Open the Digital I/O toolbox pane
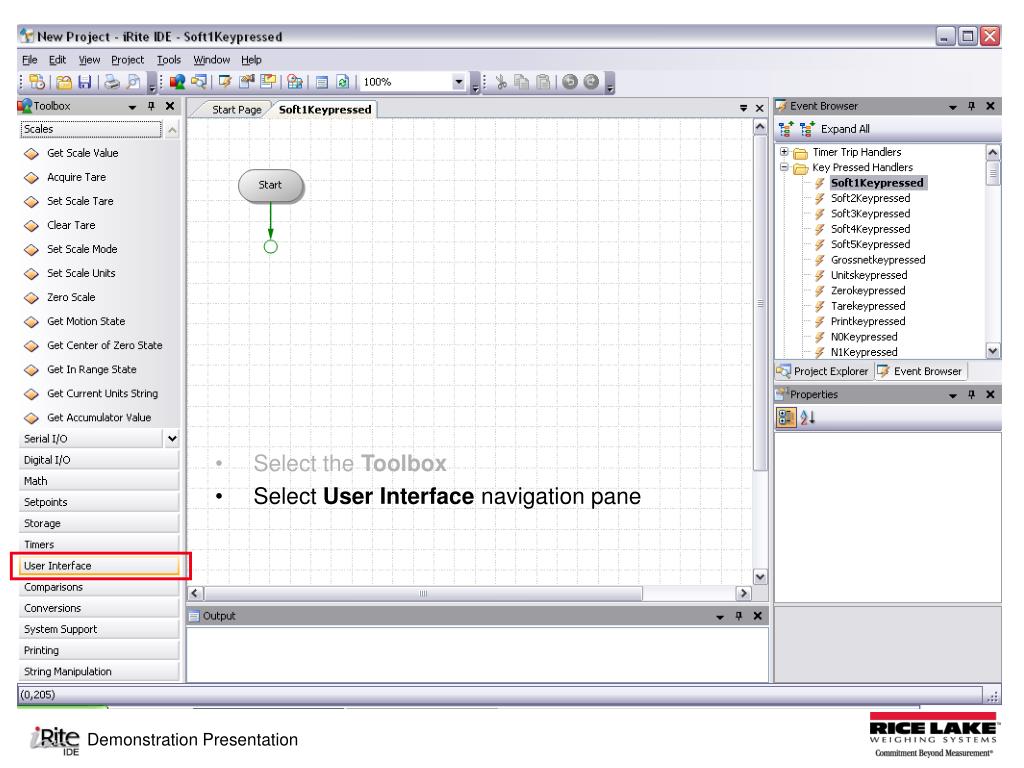This screenshot has width=1024, height=768. [100, 460]
